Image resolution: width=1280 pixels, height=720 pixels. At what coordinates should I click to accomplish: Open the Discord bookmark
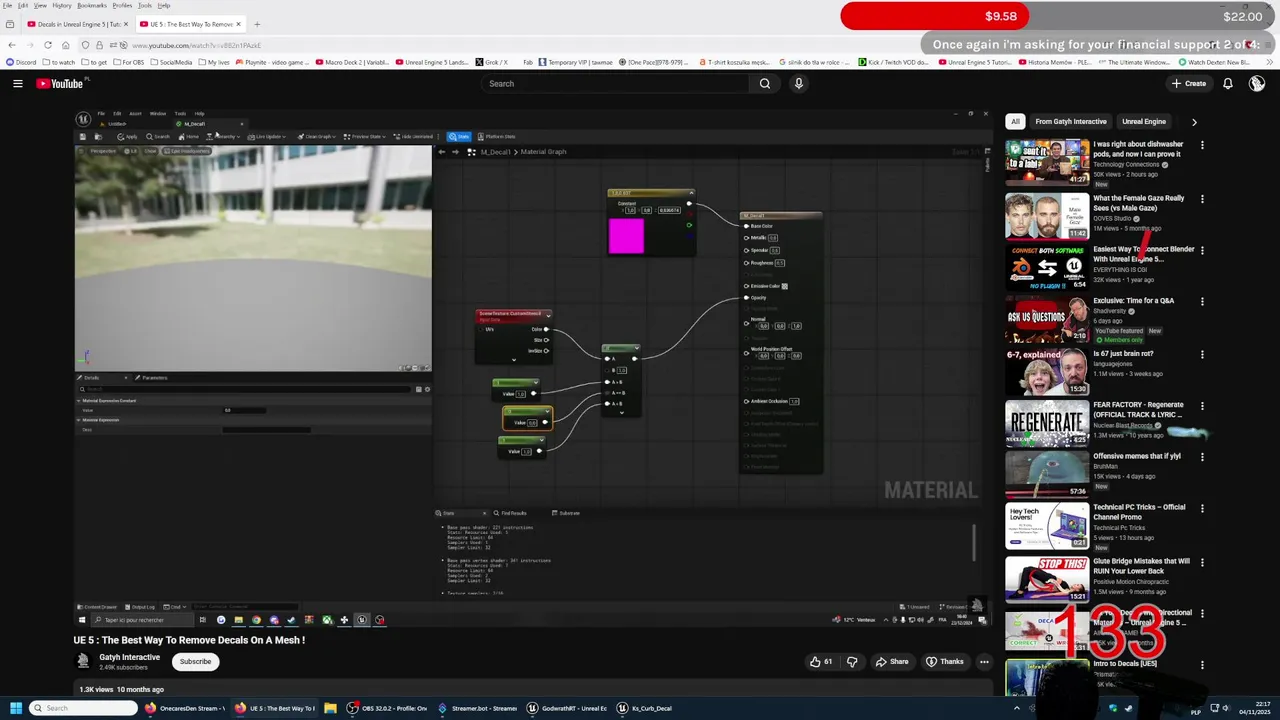coord(21,62)
